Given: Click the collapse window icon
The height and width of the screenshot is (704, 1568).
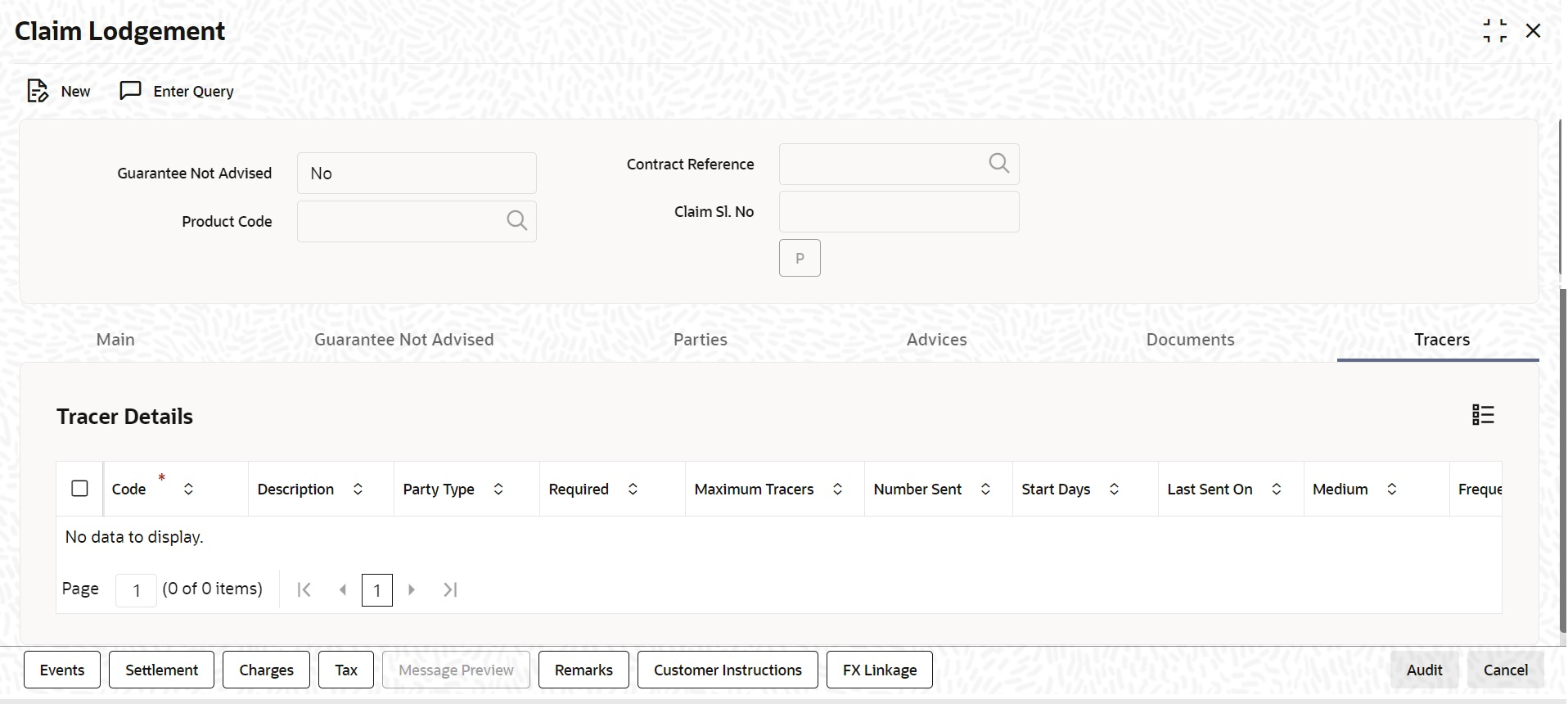Looking at the screenshot, I should point(1494,31).
